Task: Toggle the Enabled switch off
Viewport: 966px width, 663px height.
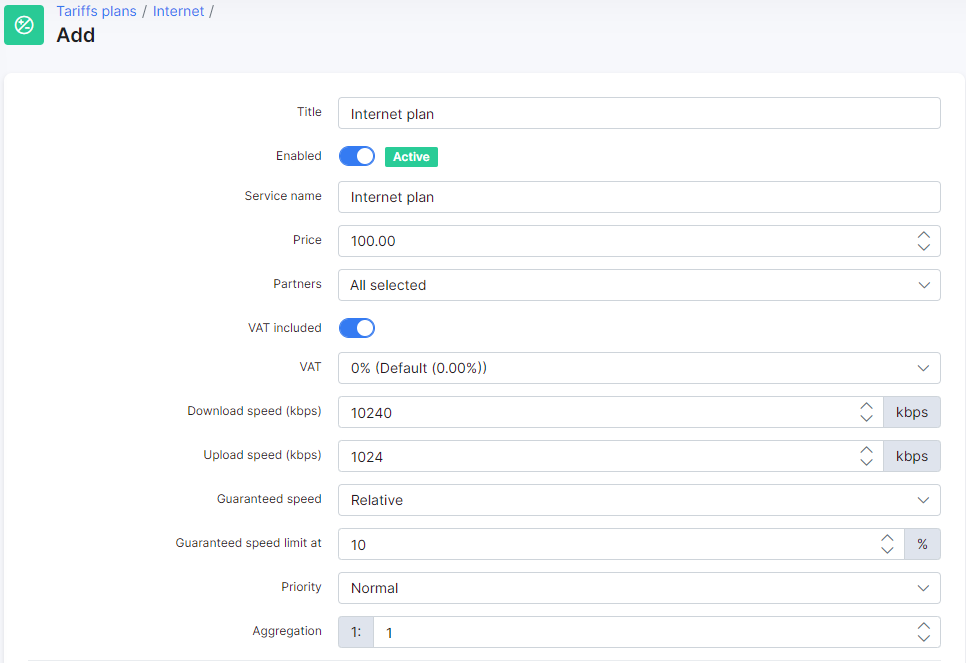Action: 357,156
